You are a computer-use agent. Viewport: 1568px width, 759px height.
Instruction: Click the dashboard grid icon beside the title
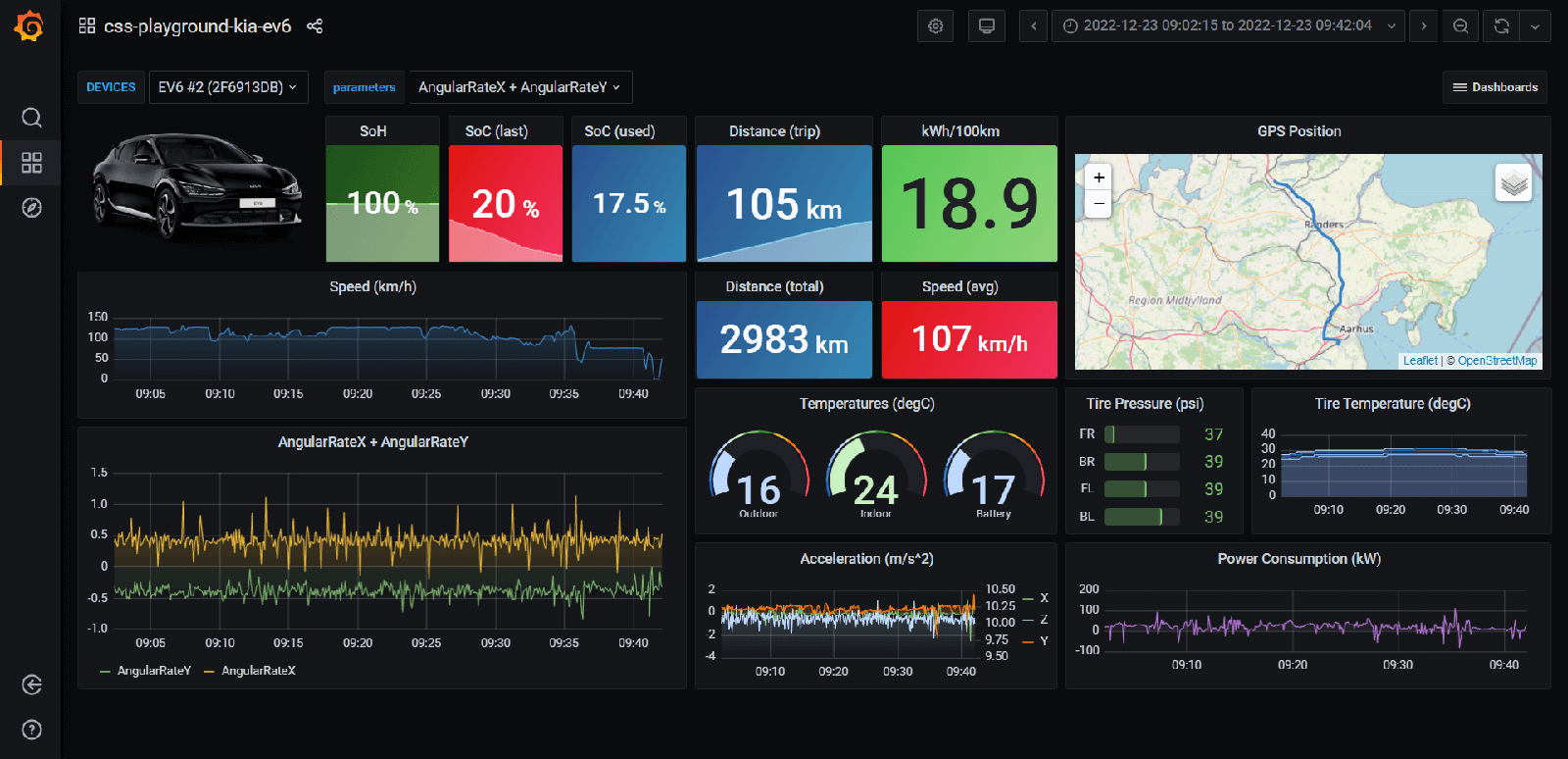click(x=87, y=26)
